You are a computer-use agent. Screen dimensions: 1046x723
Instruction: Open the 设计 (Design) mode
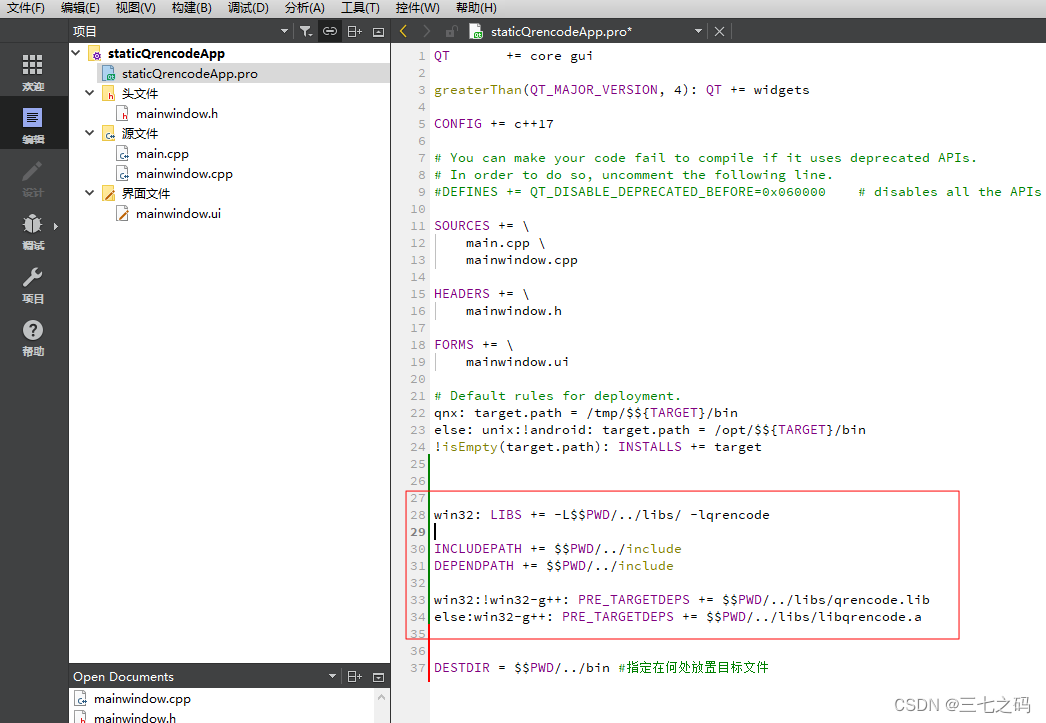point(33,179)
